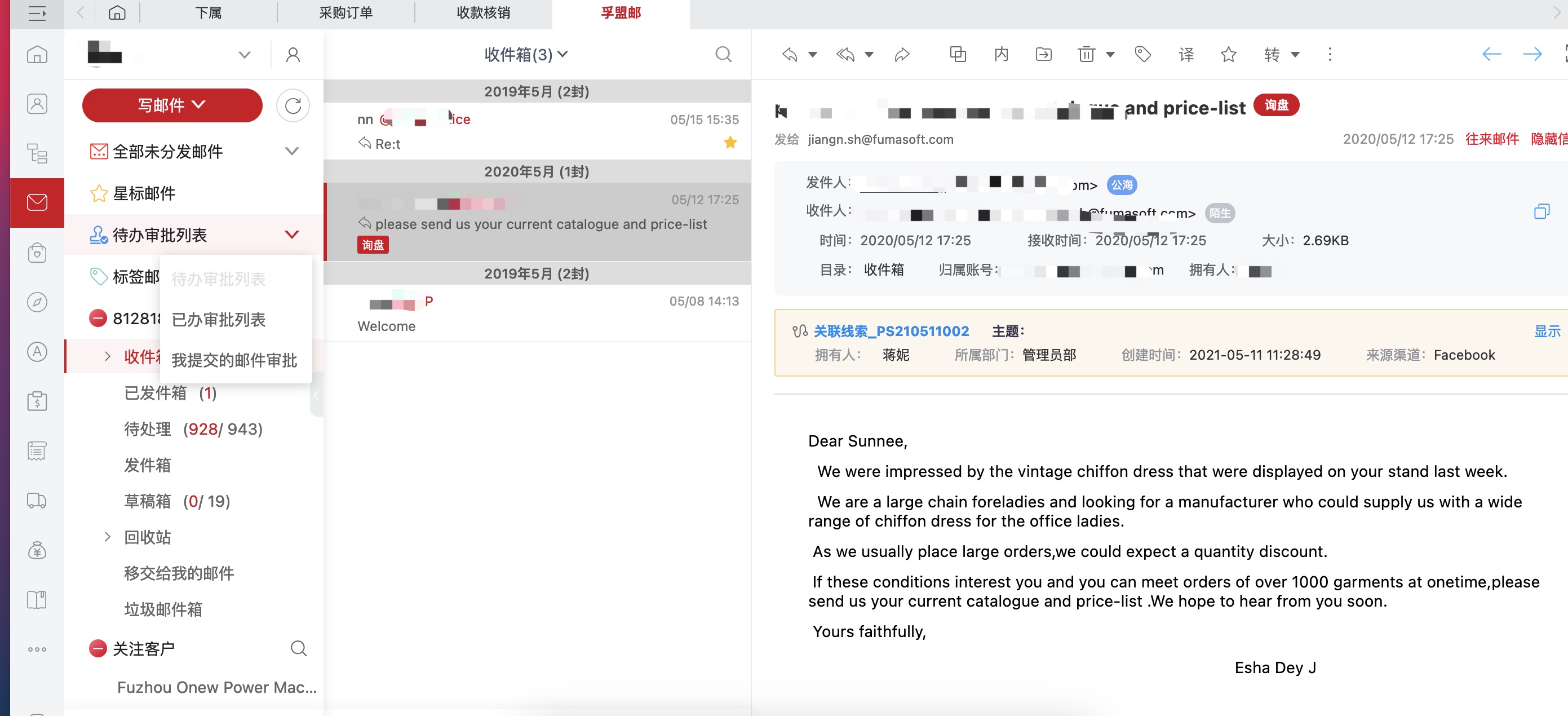Switch to the 采购订单 tab
The height and width of the screenshot is (716, 1568).
click(346, 14)
